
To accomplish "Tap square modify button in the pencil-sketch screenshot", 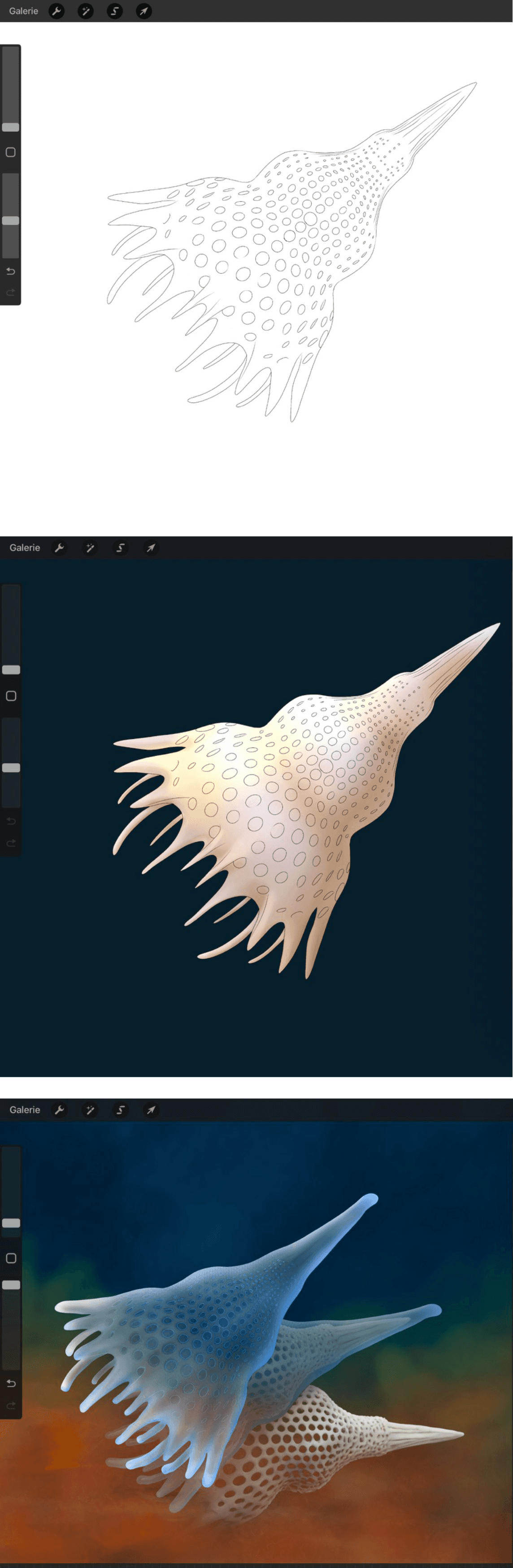I will 11,152.
